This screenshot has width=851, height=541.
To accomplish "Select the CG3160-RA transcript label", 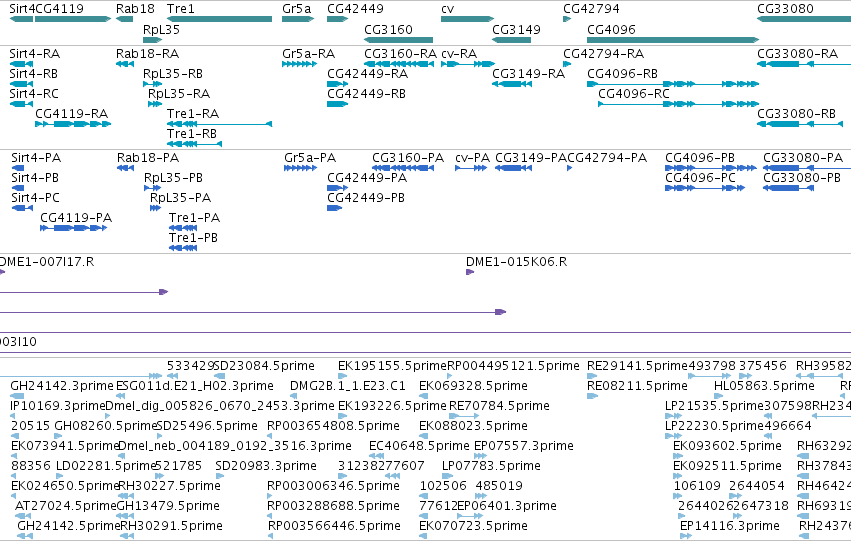I will click(x=401, y=54).
